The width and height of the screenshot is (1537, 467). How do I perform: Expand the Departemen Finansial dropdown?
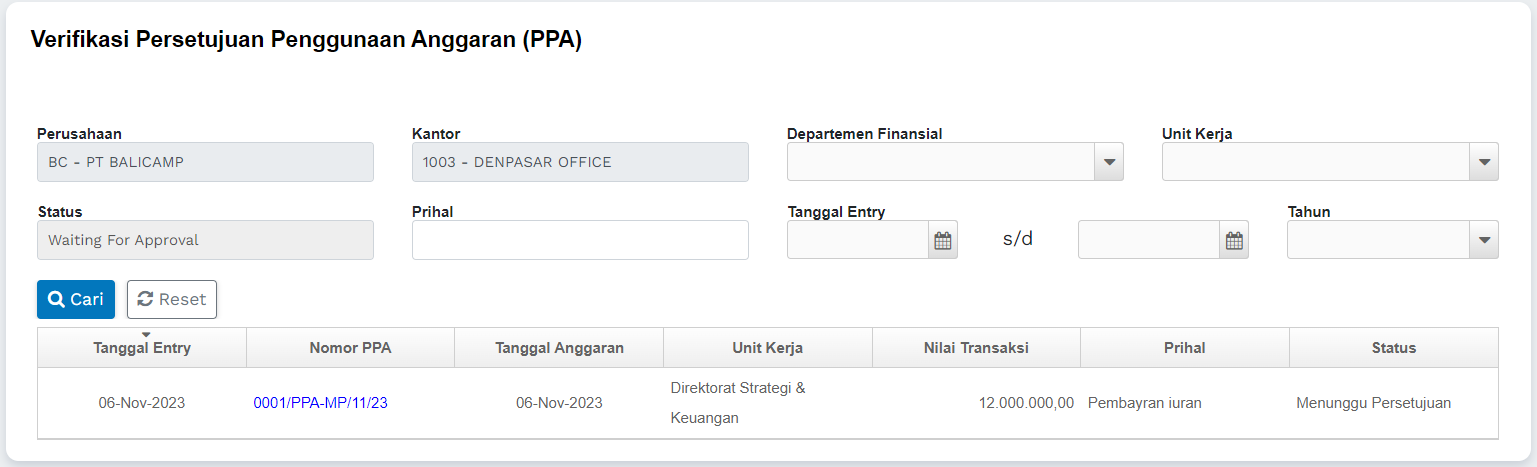(1108, 162)
